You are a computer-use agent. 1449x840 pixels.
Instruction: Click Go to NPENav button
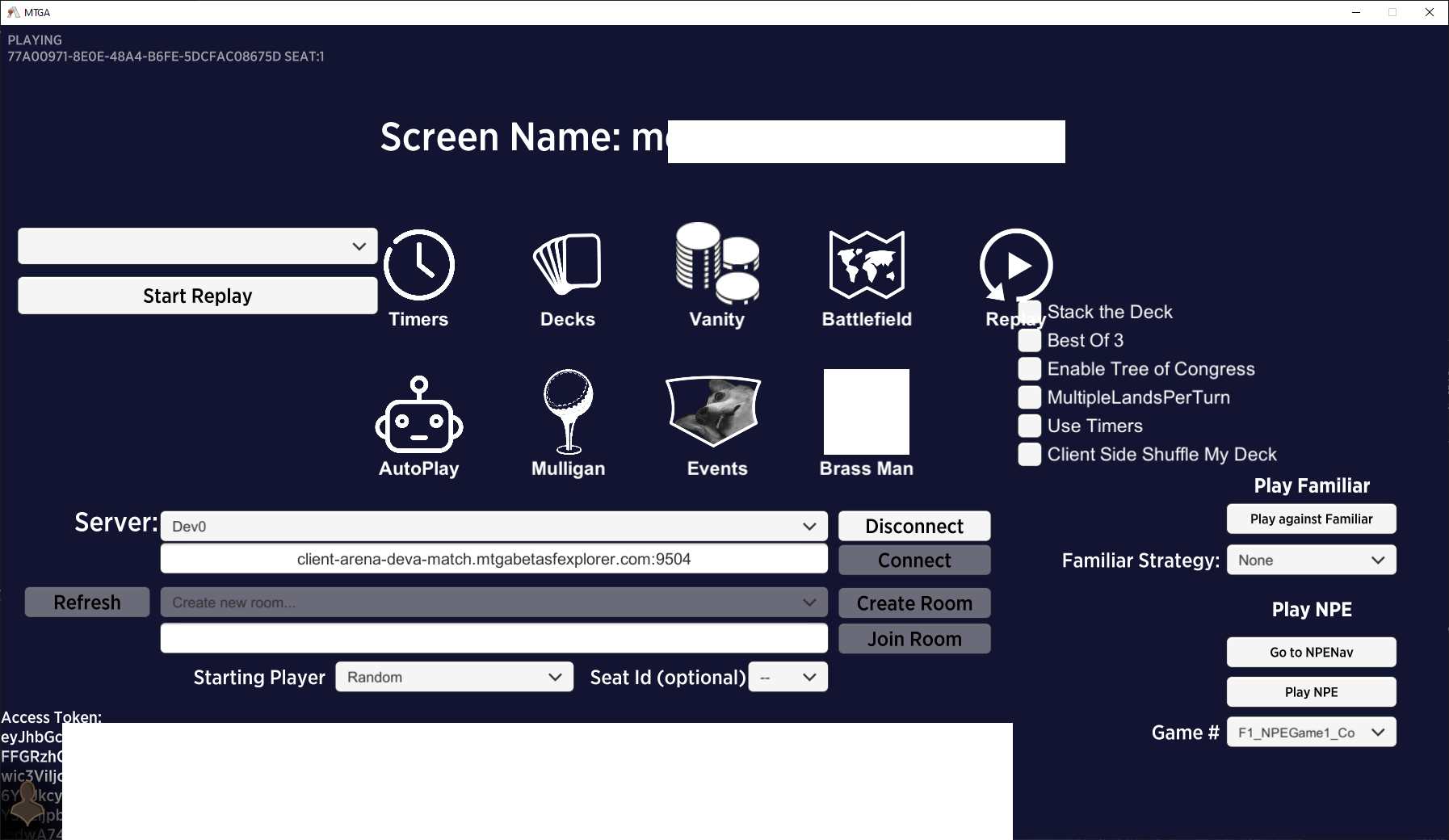point(1312,652)
